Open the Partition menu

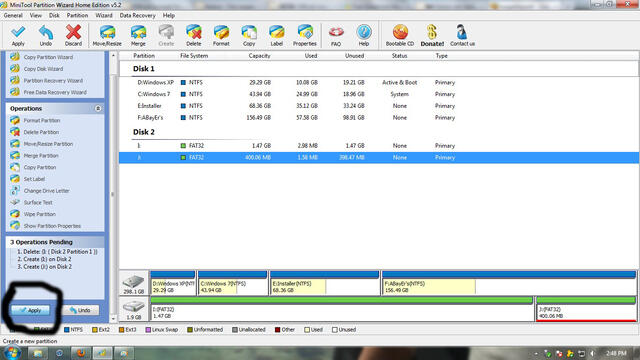[x=77, y=16]
